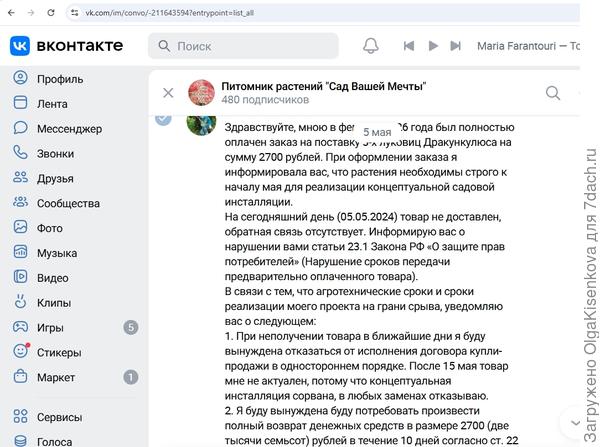Search within conversation magnifier icon
This screenshot has height=447, width=600.
[x=553, y=93]
